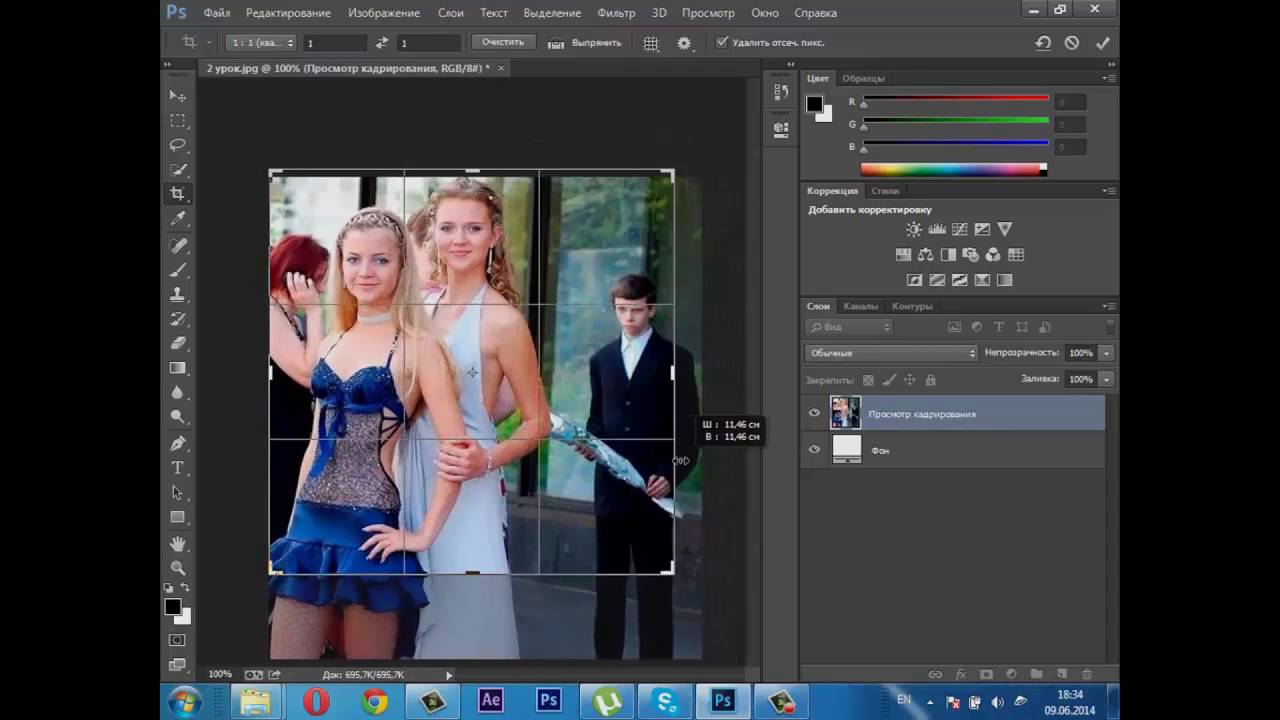Open the layer blending mode dropdown

[x=891, y=353]
